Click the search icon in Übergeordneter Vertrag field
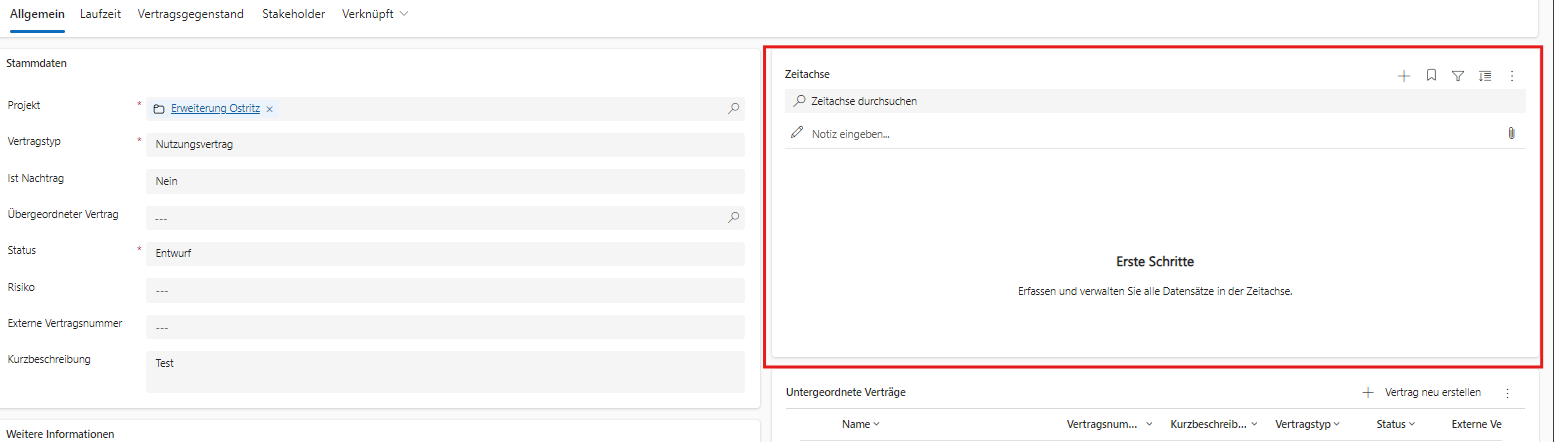 tap(733, 217)
